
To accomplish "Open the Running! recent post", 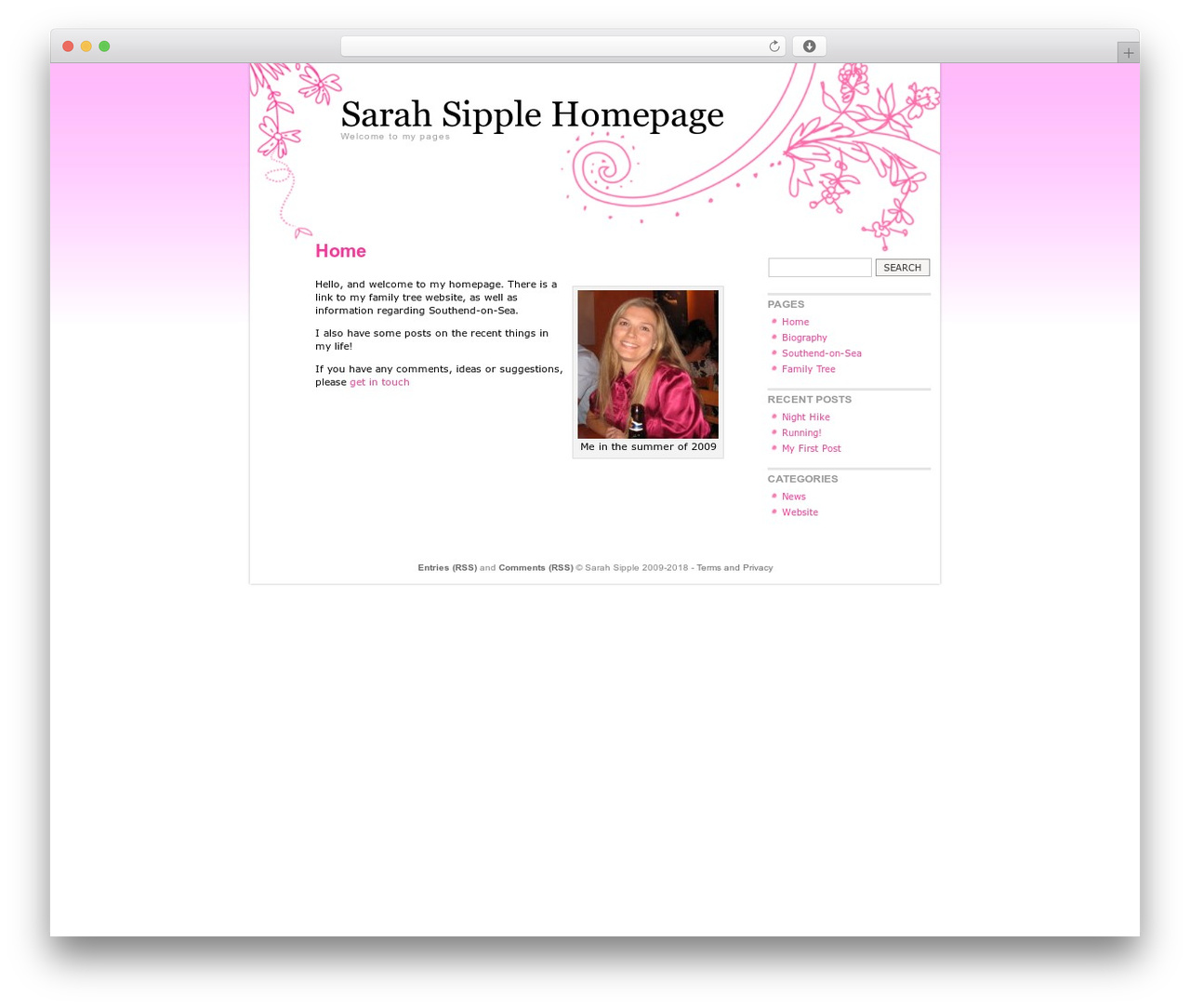I will point(801,433).
